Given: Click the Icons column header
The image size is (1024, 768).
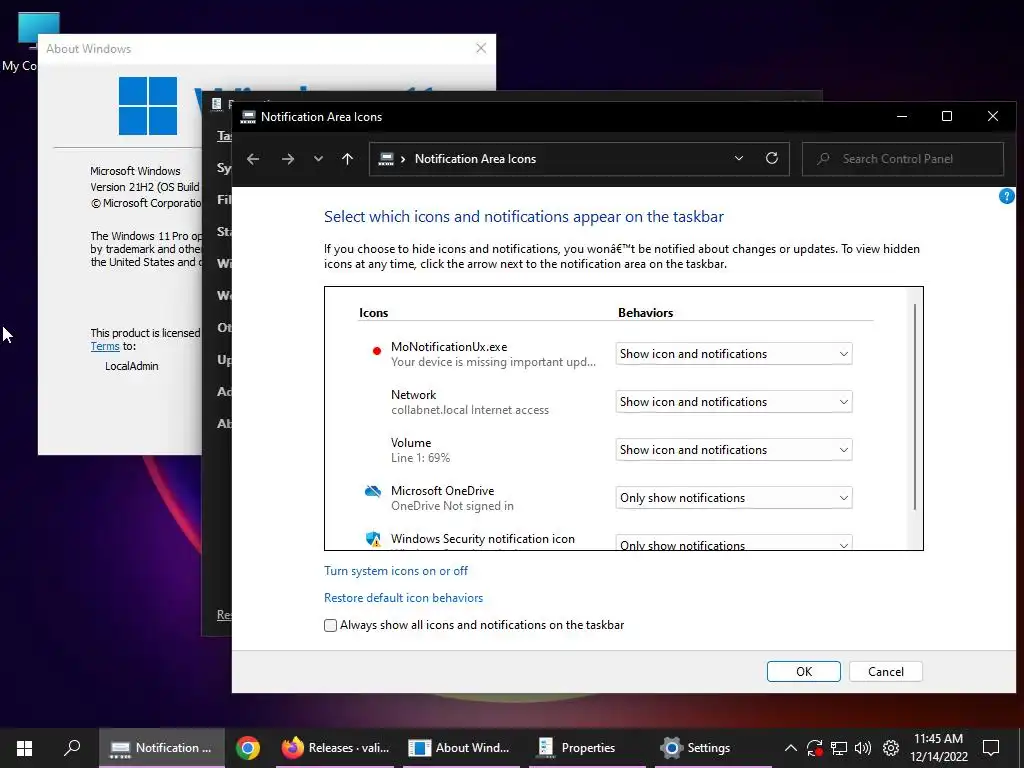Looking at the screenshot, I should point(374,313).
